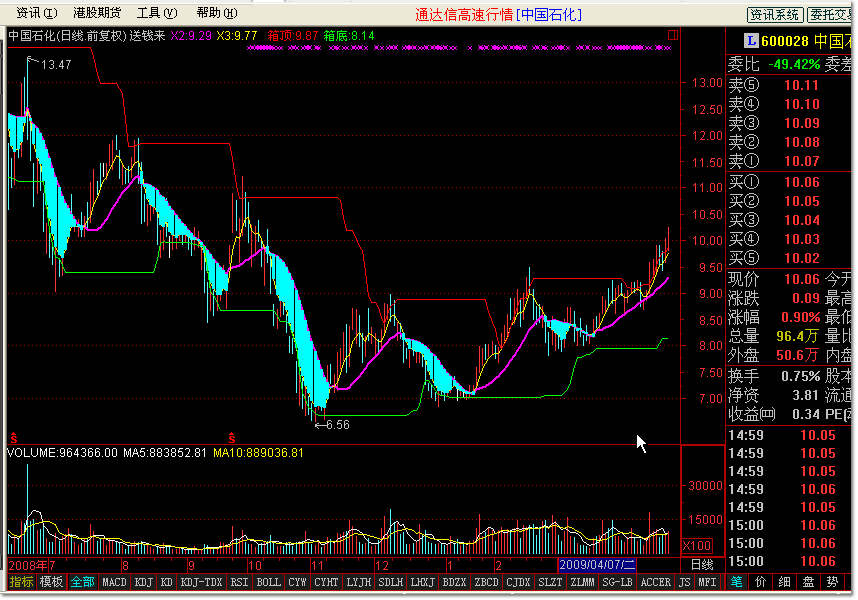Image resolution: width=858 pixels, height=600 pixels.
Task: Click the second red S marker near October
Action: pos(232,438)
